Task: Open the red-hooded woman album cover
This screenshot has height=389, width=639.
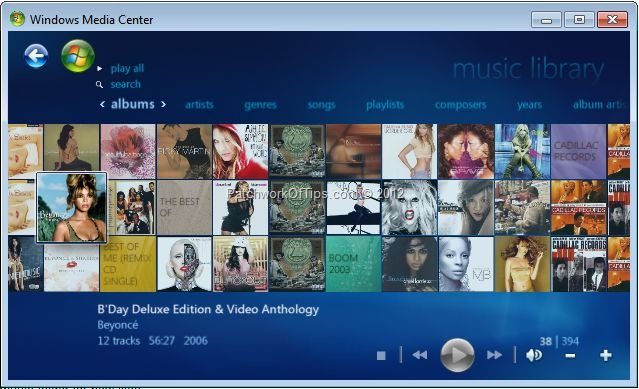Action: tap(240, 152)
